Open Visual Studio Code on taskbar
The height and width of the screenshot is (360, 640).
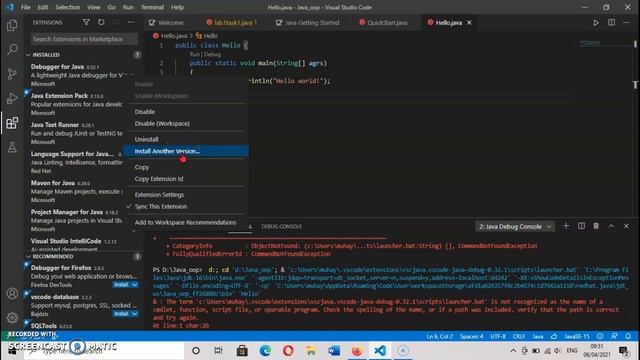pos(380,351)
